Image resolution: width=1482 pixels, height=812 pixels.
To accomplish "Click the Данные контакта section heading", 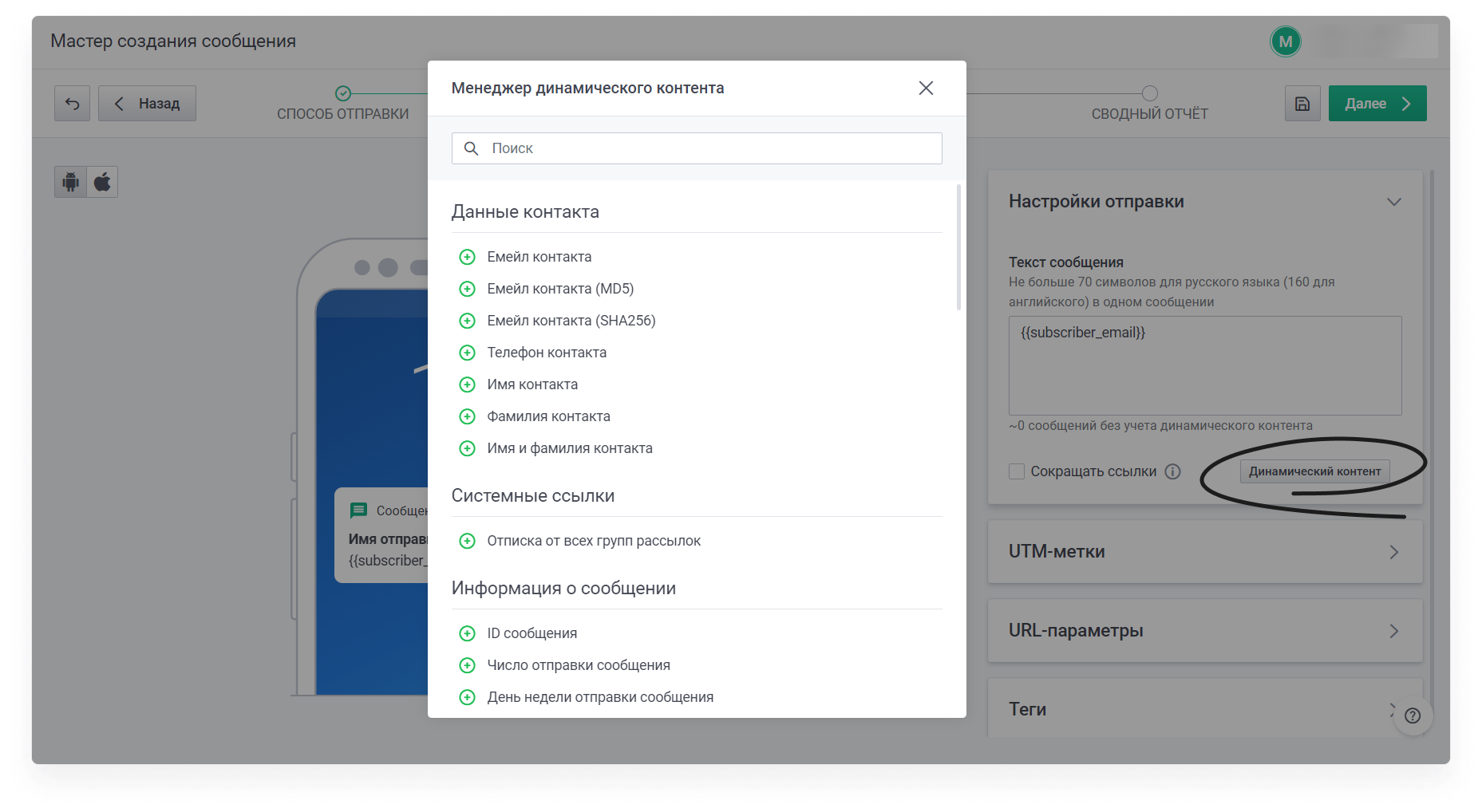I will point(525,212).
